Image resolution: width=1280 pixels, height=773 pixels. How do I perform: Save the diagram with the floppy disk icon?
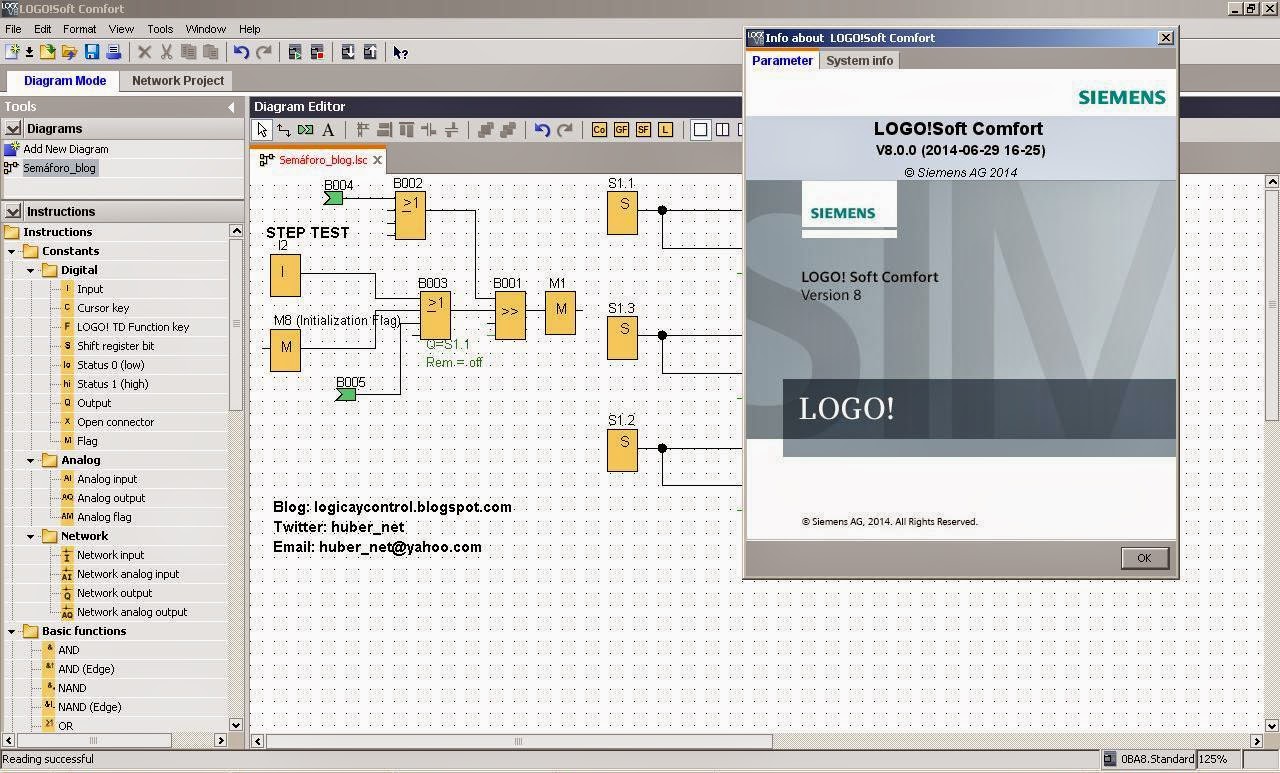coord(91,52)
